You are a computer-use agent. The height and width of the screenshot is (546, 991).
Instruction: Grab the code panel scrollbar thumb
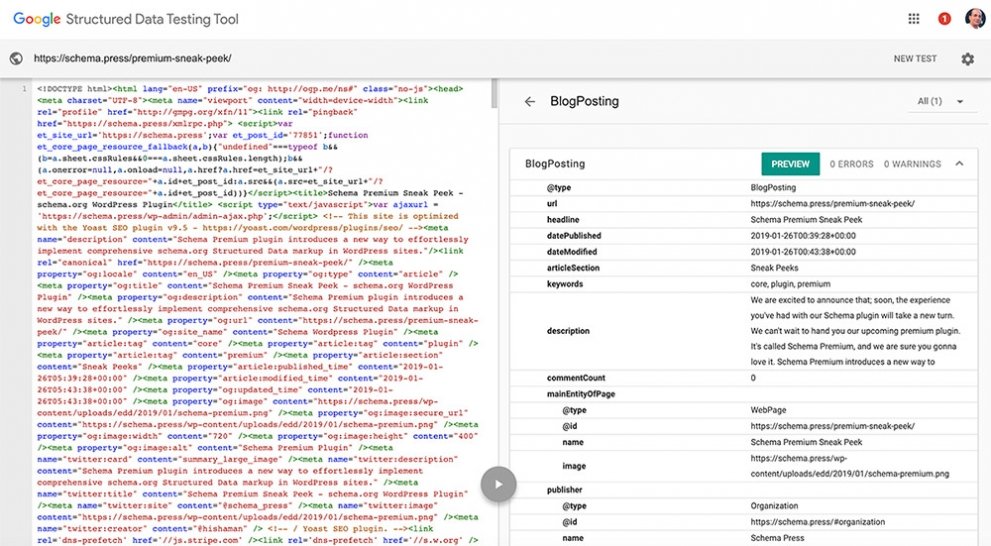(x=494, y=93)
